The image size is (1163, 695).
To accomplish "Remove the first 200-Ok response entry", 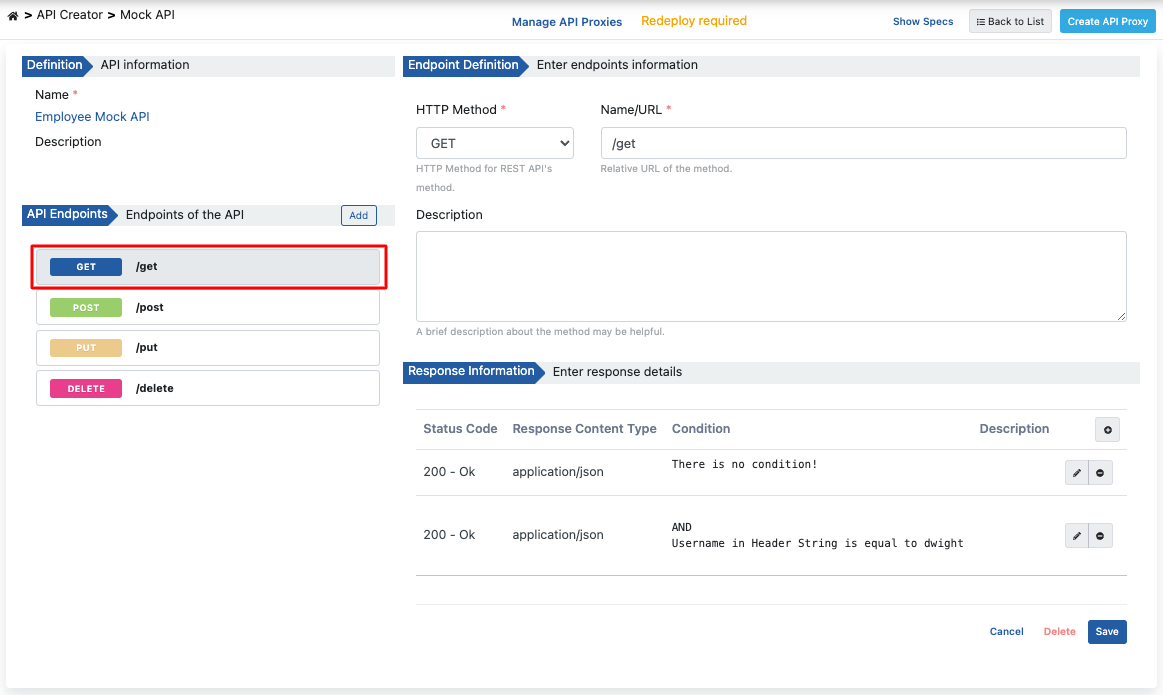I will point(1100,472).
